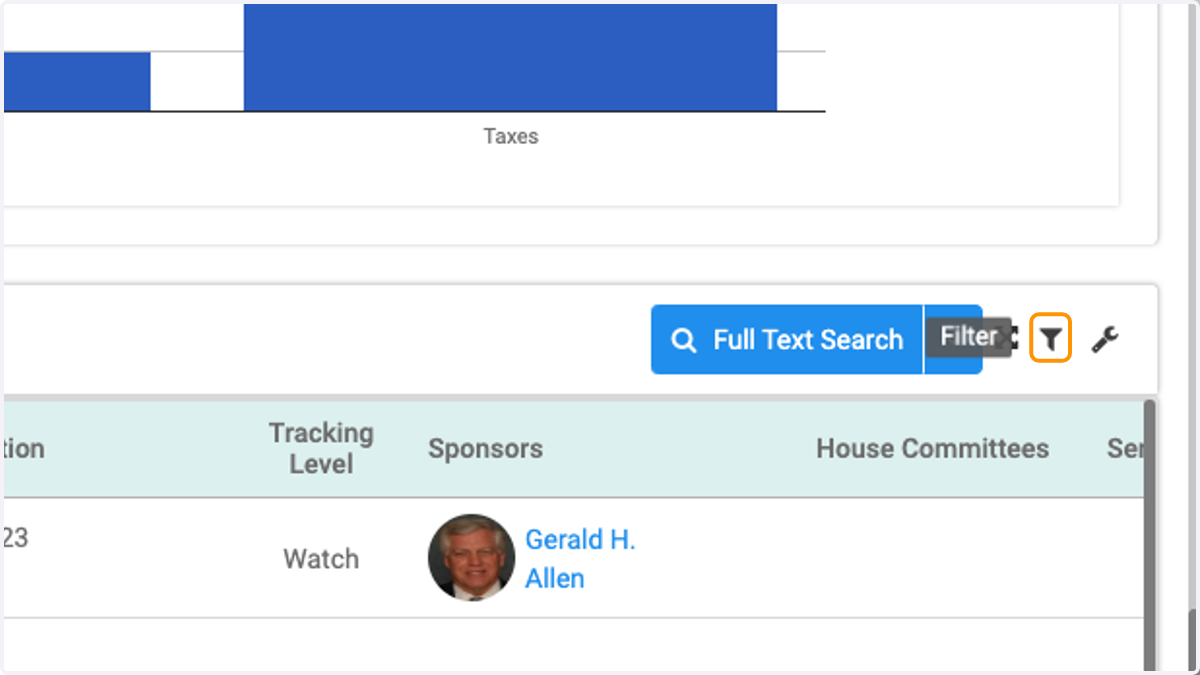This screenshot has height=675, width=1200.
Task: Click the fullscreen expand icon behind tooltip
Action: coord(1008,339)
